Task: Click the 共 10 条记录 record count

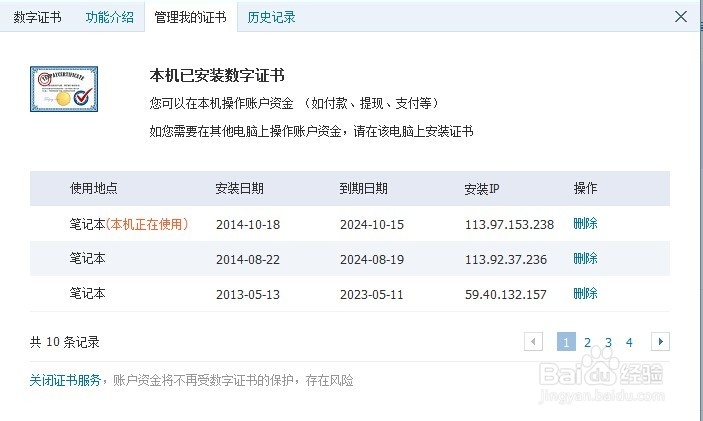Action: [65, 343]
